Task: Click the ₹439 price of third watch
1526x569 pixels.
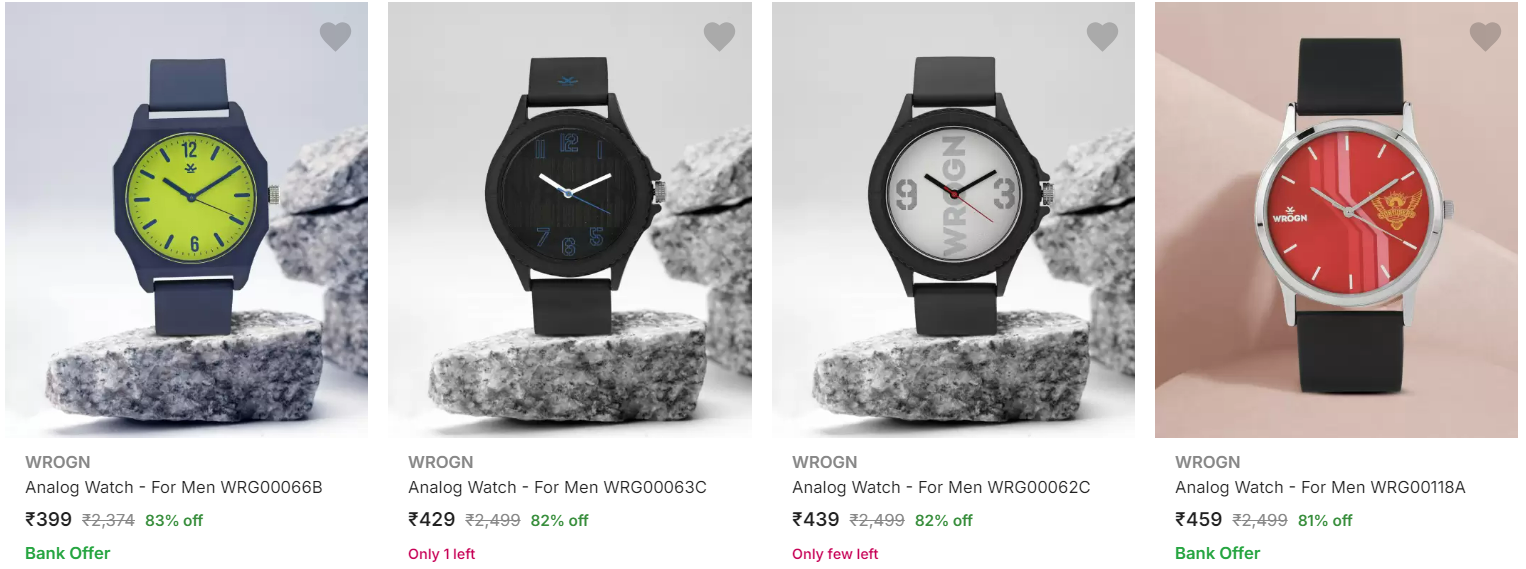Action: click(x=816, y=520)
